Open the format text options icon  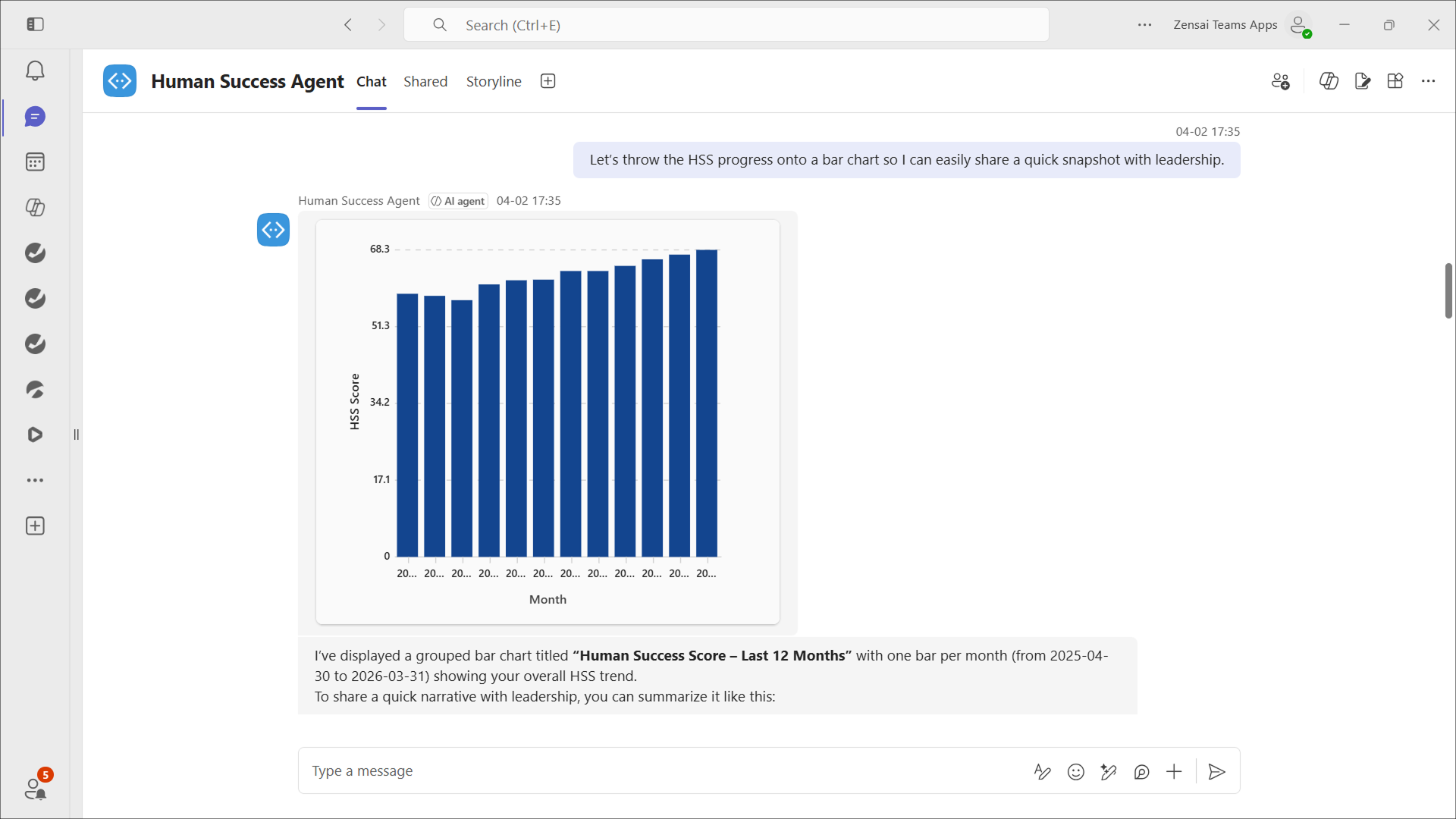click(x=1042, y=771)
